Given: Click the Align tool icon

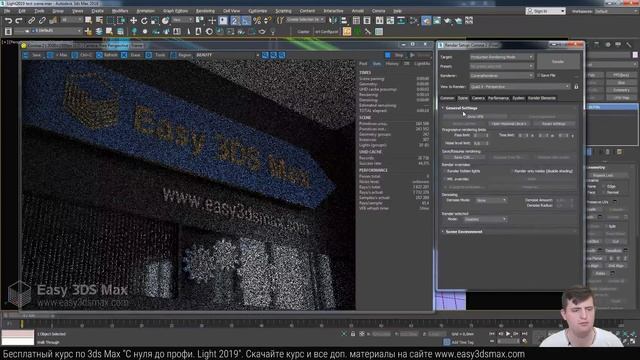Looking at the screenshot, I should click(344, 20).
